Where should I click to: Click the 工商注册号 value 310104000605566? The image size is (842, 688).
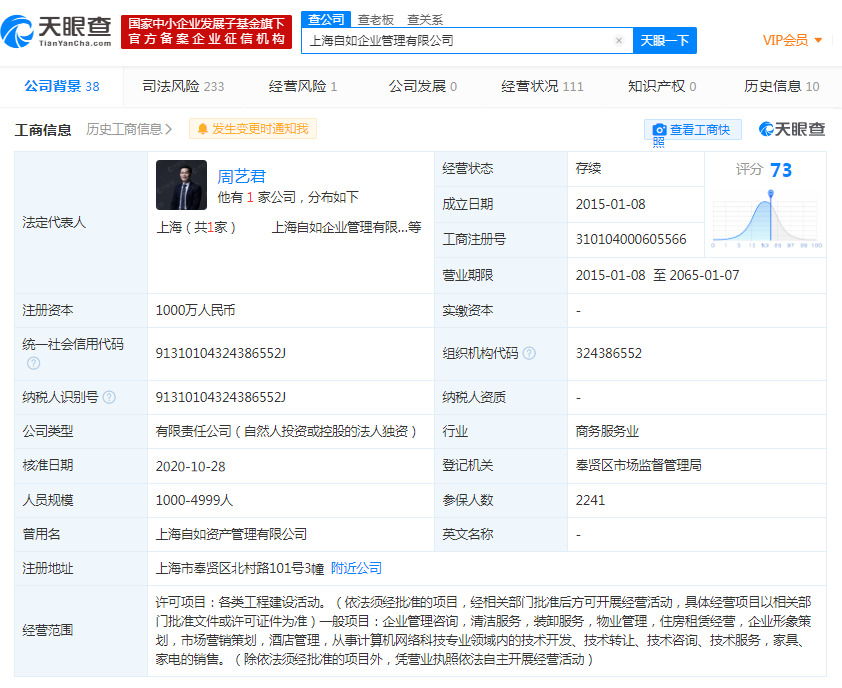tap(630, 240)
